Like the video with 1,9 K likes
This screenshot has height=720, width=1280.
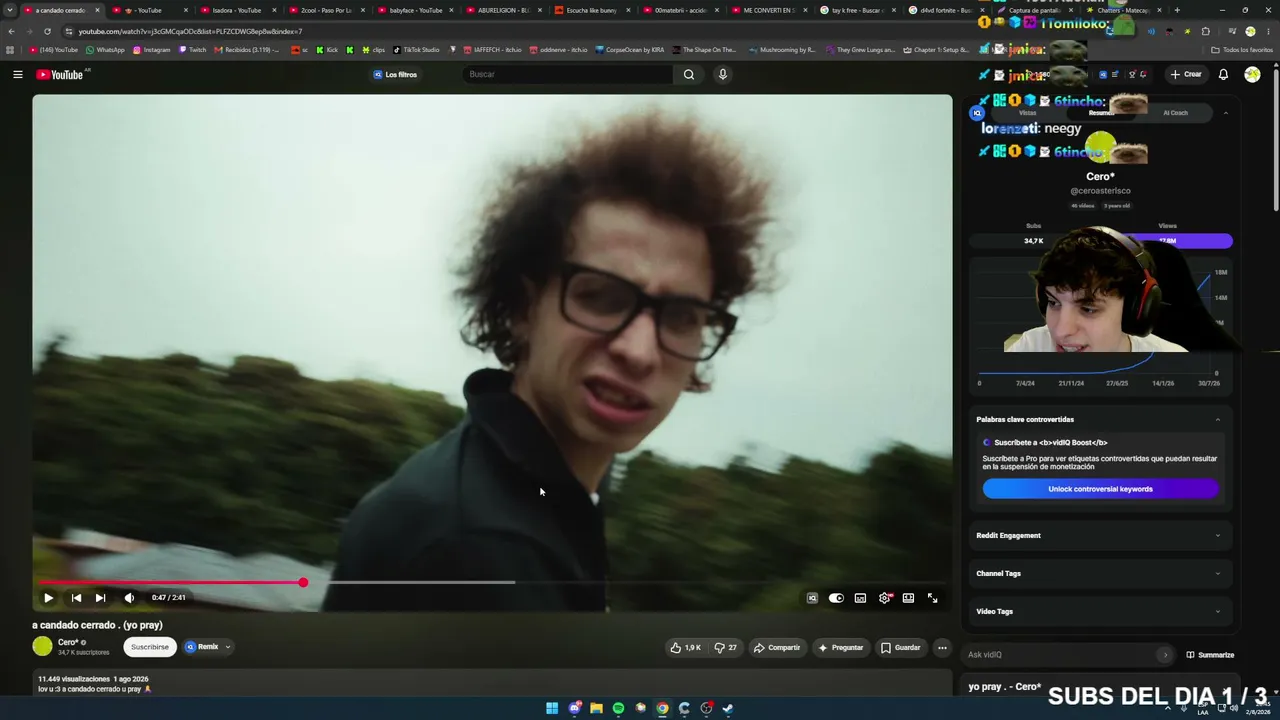(686, 647)
